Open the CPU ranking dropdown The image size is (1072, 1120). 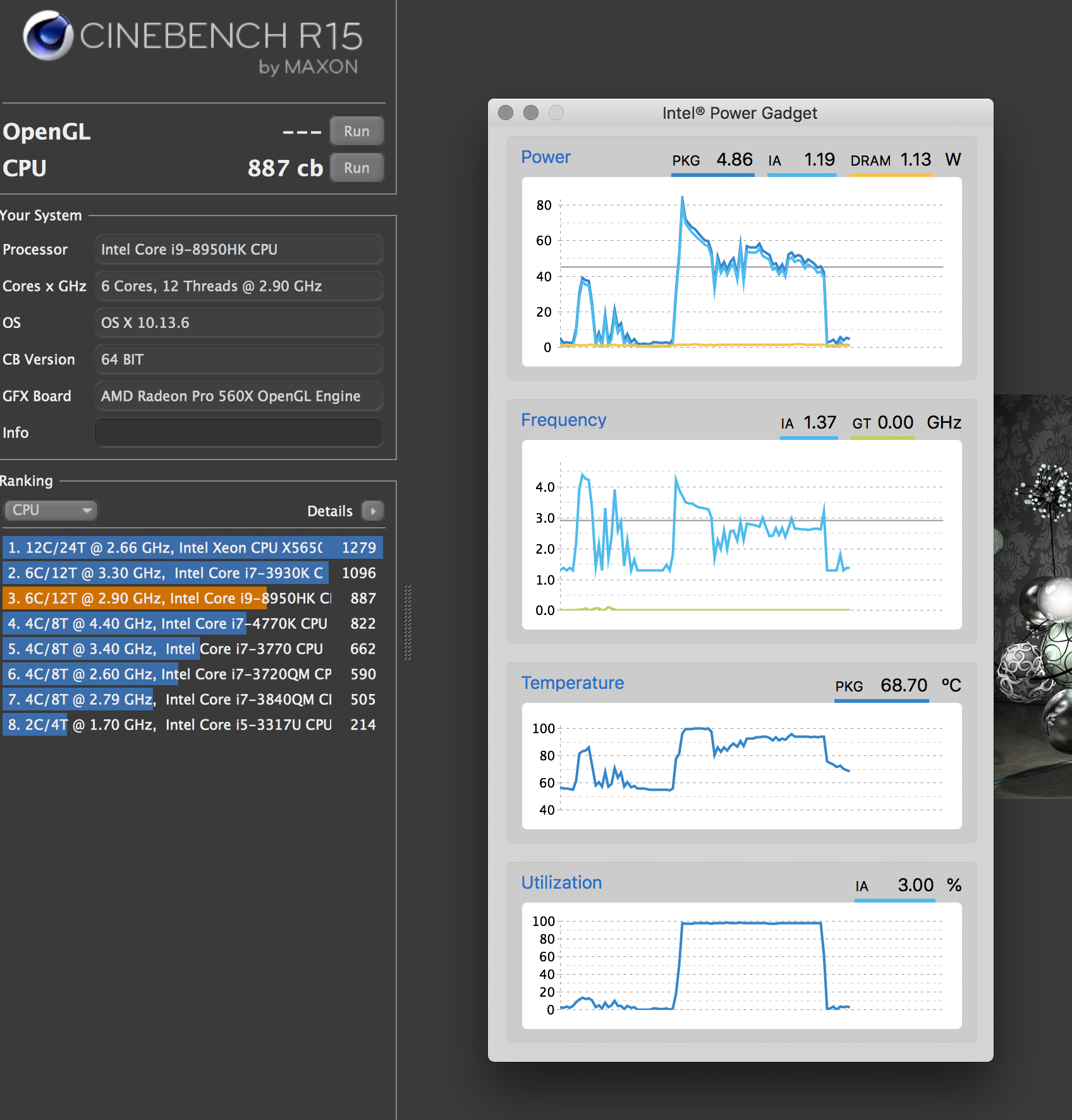pos(51,510)
